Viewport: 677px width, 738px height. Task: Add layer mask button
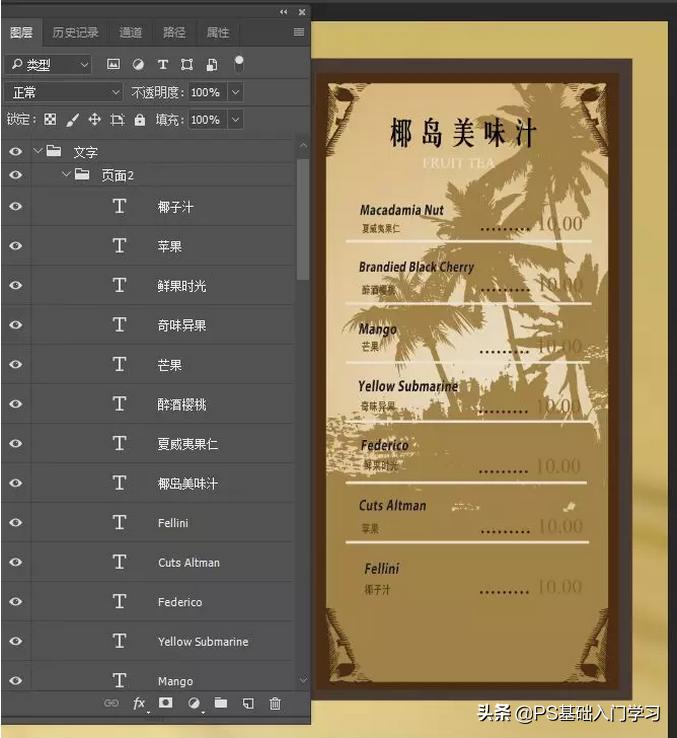click(165, 703)
